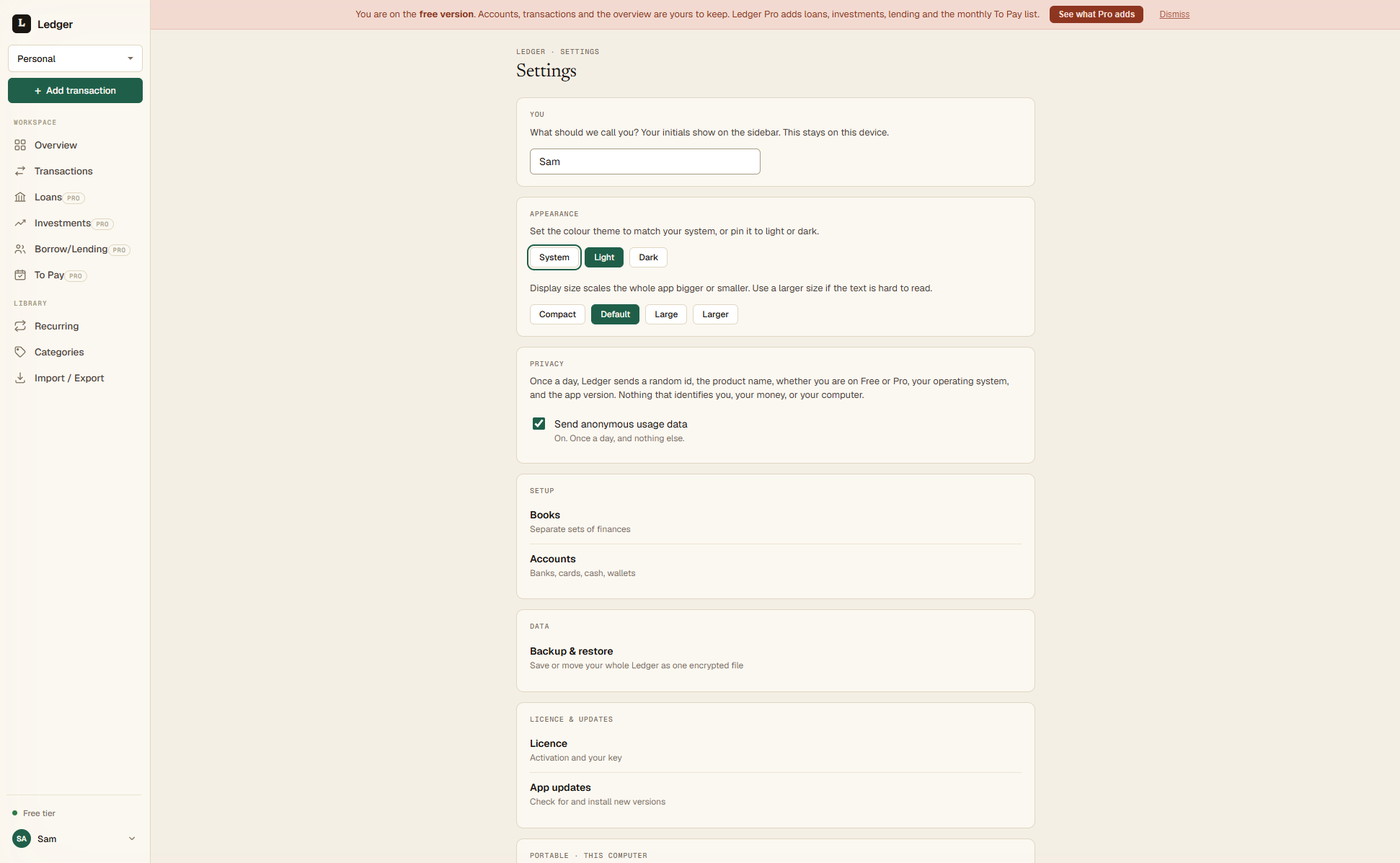Click the Categories tag icon
Screen dimensions: 1400x863
point(20,352)
